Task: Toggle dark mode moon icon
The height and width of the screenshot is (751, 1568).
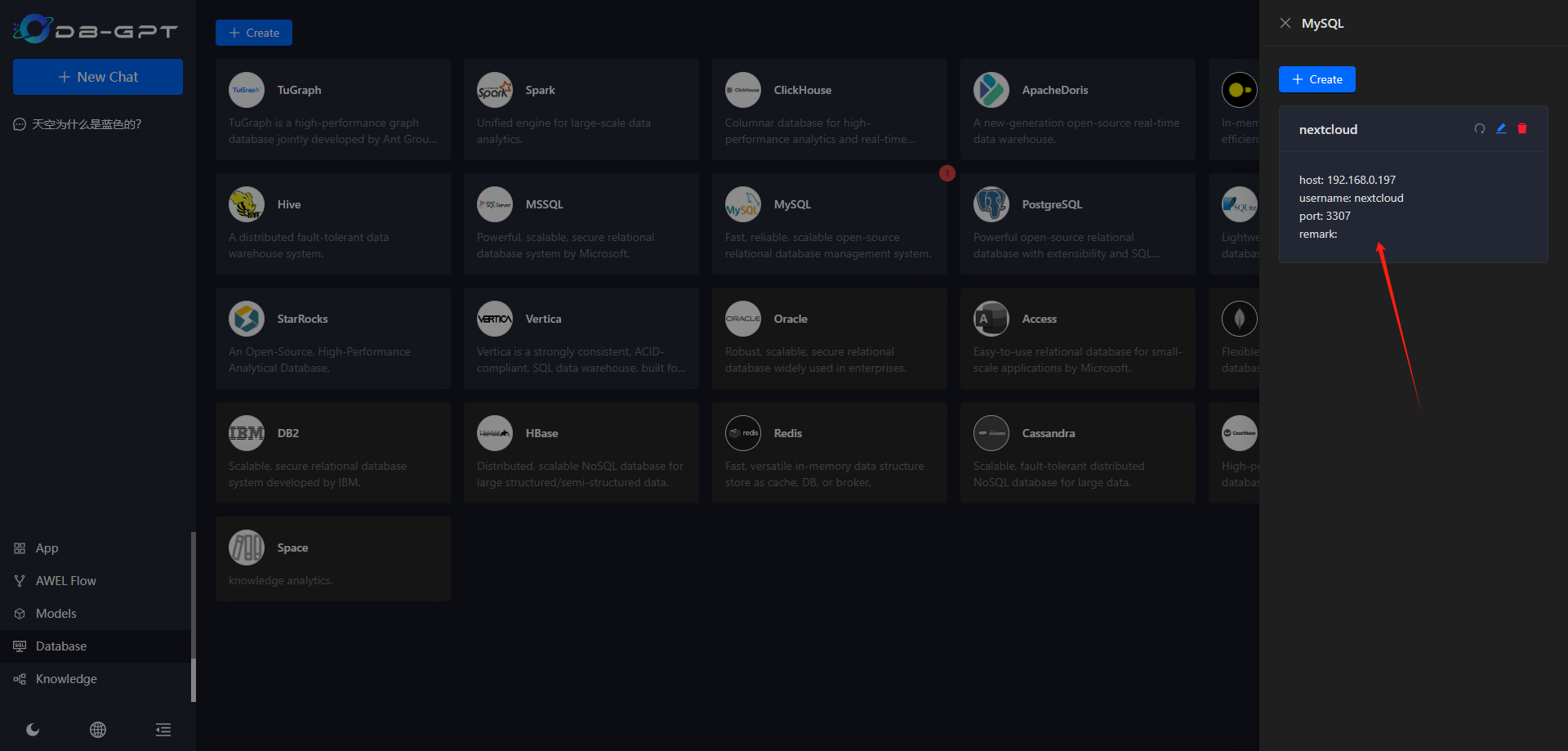Action: [x=33, y=730]
